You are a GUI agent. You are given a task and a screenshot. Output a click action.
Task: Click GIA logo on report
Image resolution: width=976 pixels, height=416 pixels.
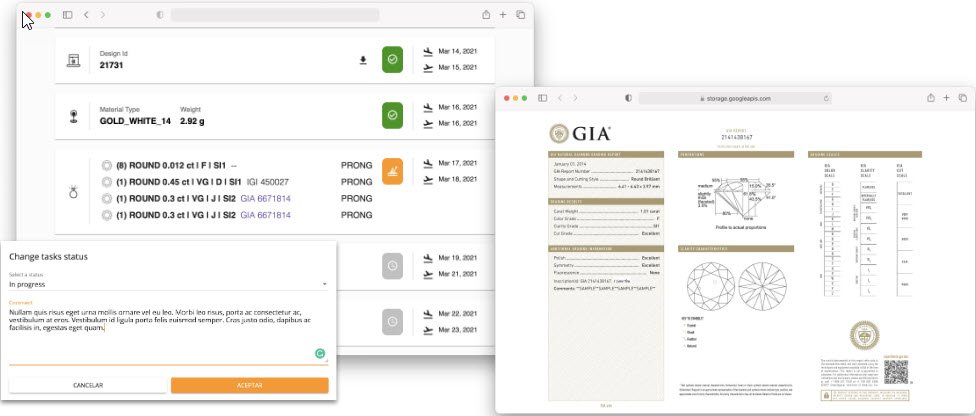click(x=580, y=133)
